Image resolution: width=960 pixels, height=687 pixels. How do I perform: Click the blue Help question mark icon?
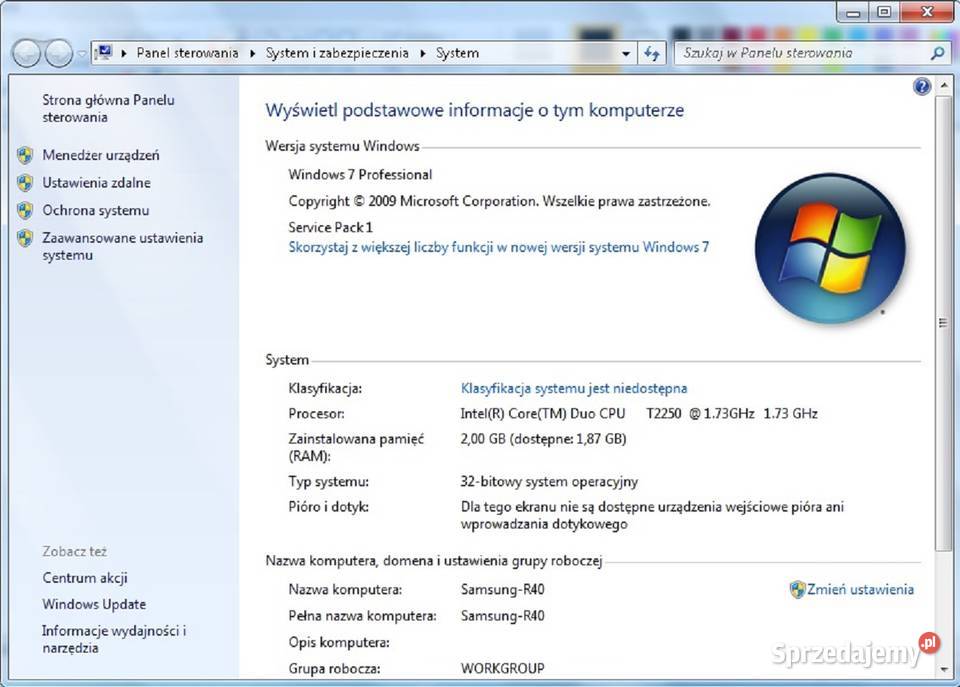point(921,87)
